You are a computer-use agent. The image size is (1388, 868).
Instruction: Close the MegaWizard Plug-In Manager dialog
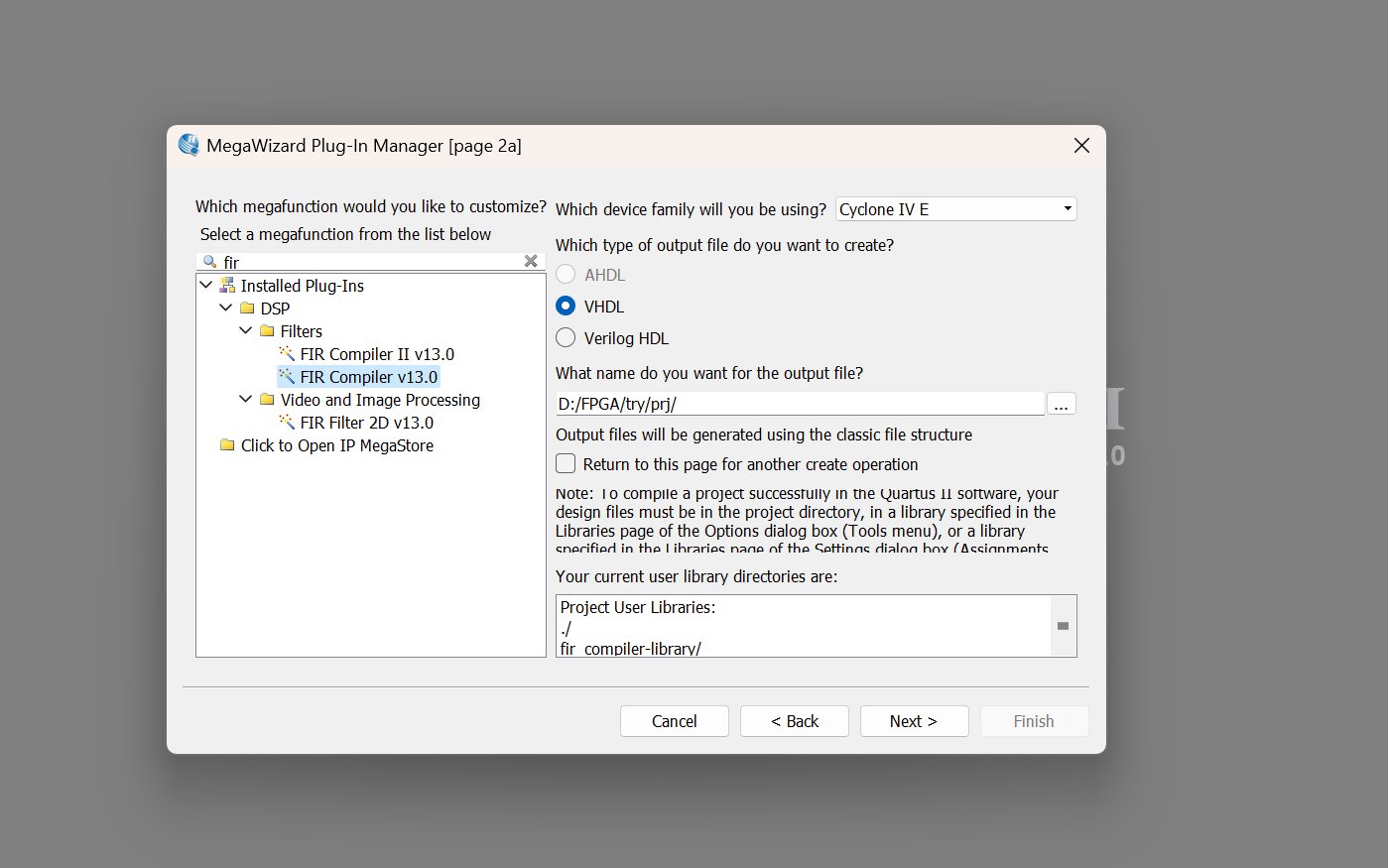coord(1082,146)
